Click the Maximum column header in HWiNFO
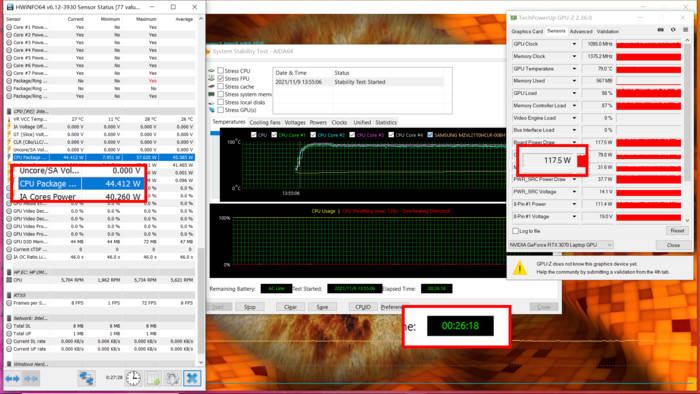 pyautogui.click(x=146, y=19)
